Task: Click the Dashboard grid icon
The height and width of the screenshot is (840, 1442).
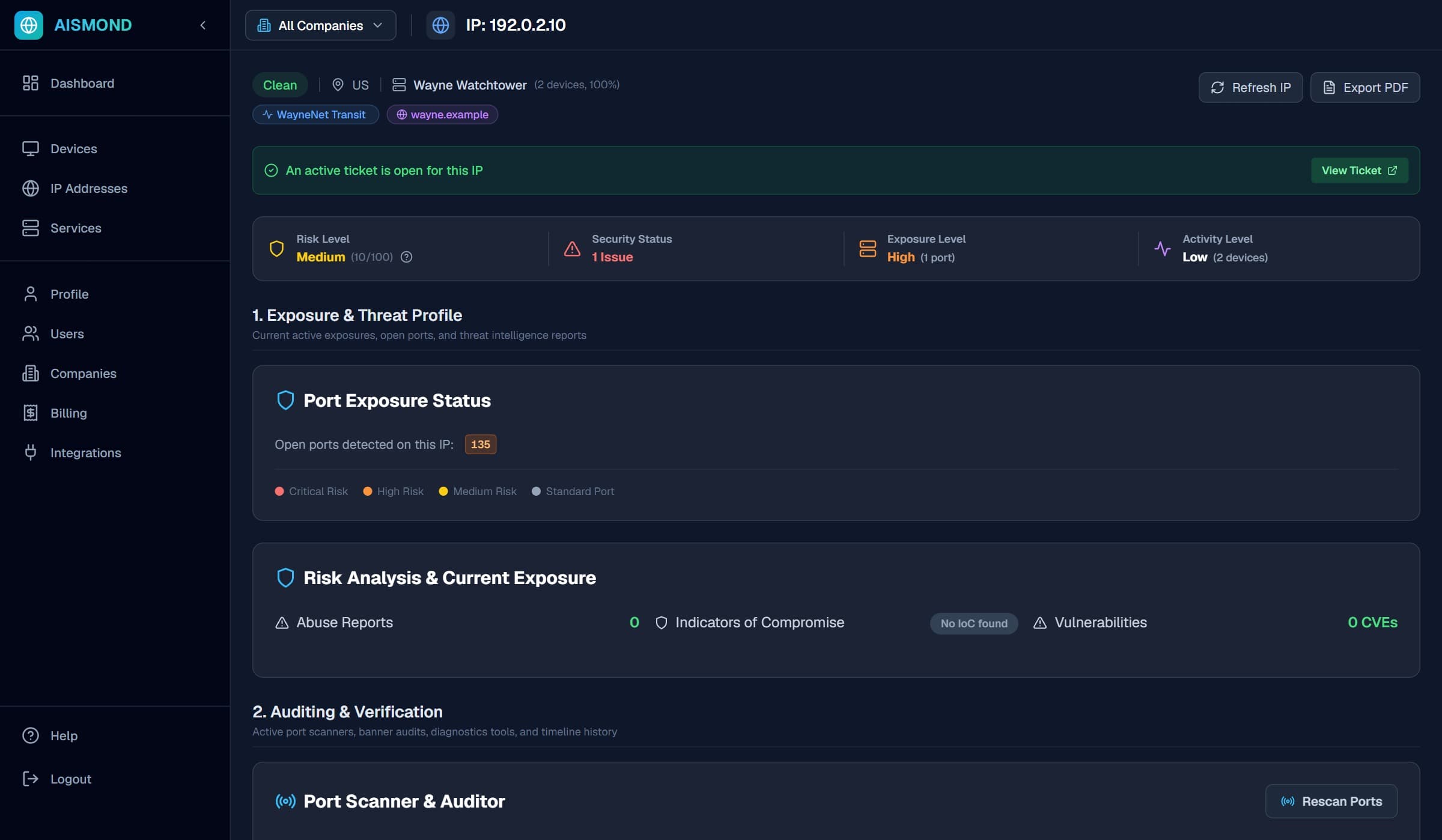Action: (31, 83)
